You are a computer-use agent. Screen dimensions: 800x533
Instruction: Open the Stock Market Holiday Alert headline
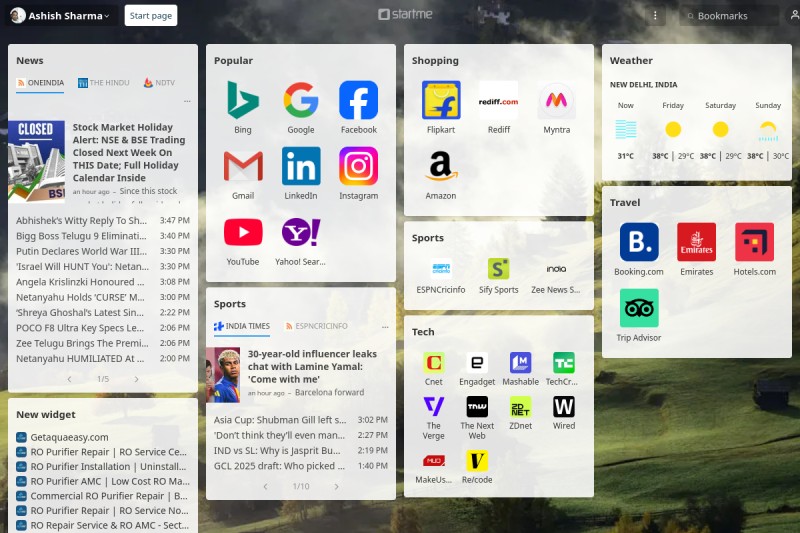pyautogui.click(x=129, y=152)
